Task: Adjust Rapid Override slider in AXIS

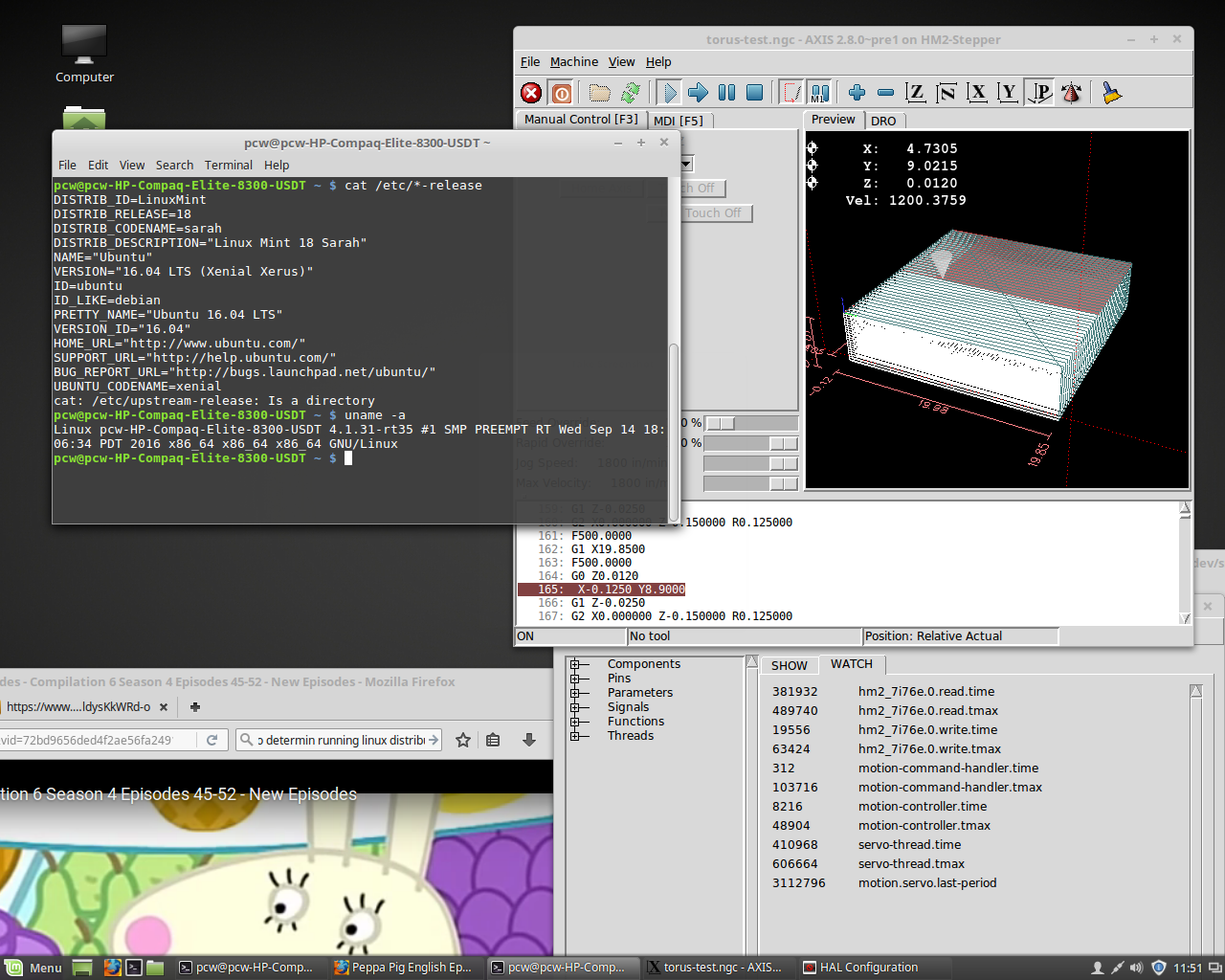Action: coord(751,443)
